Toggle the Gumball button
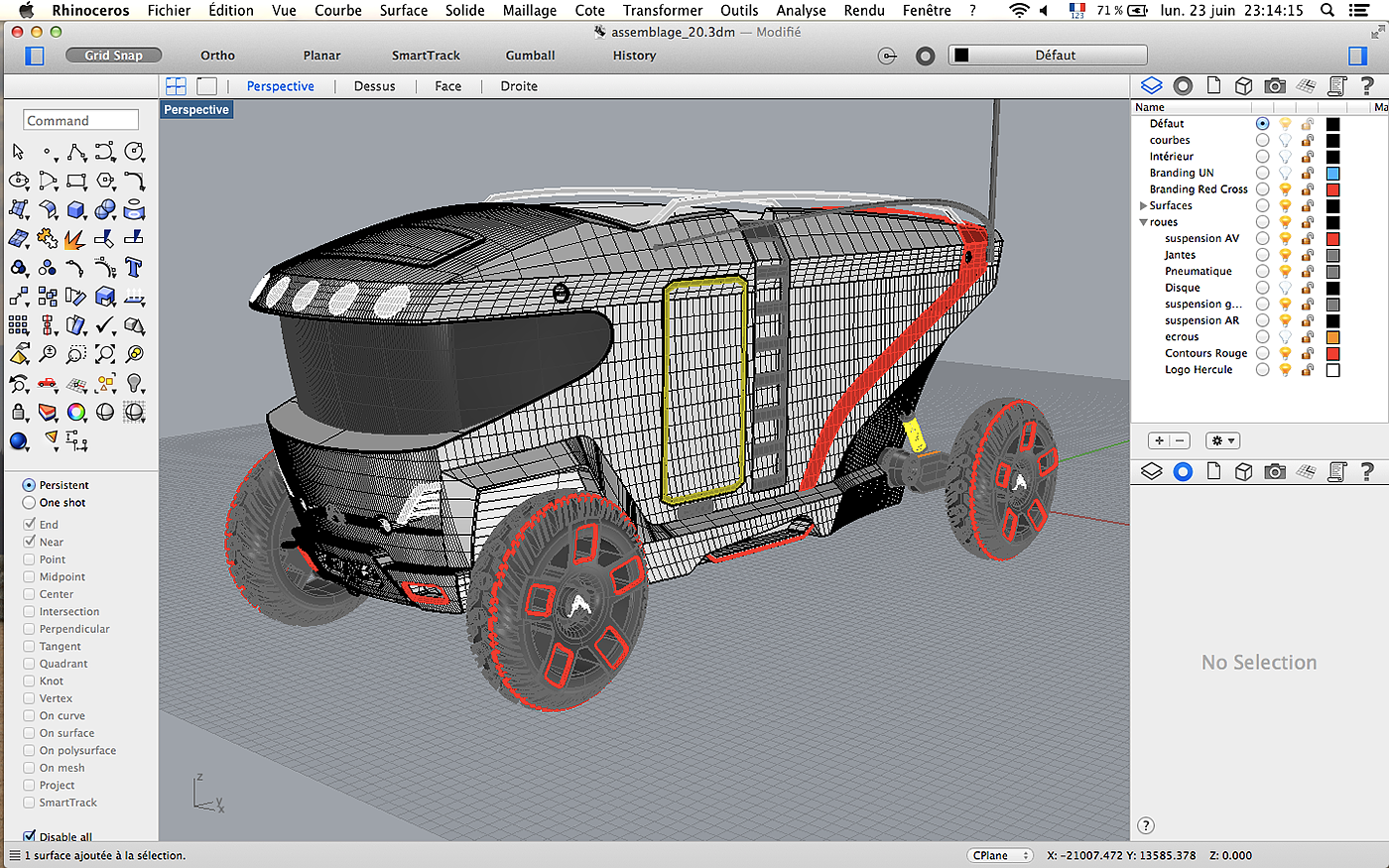This screenshot has width=1389, height=868. pyautogui.click(x=530, y=56)
